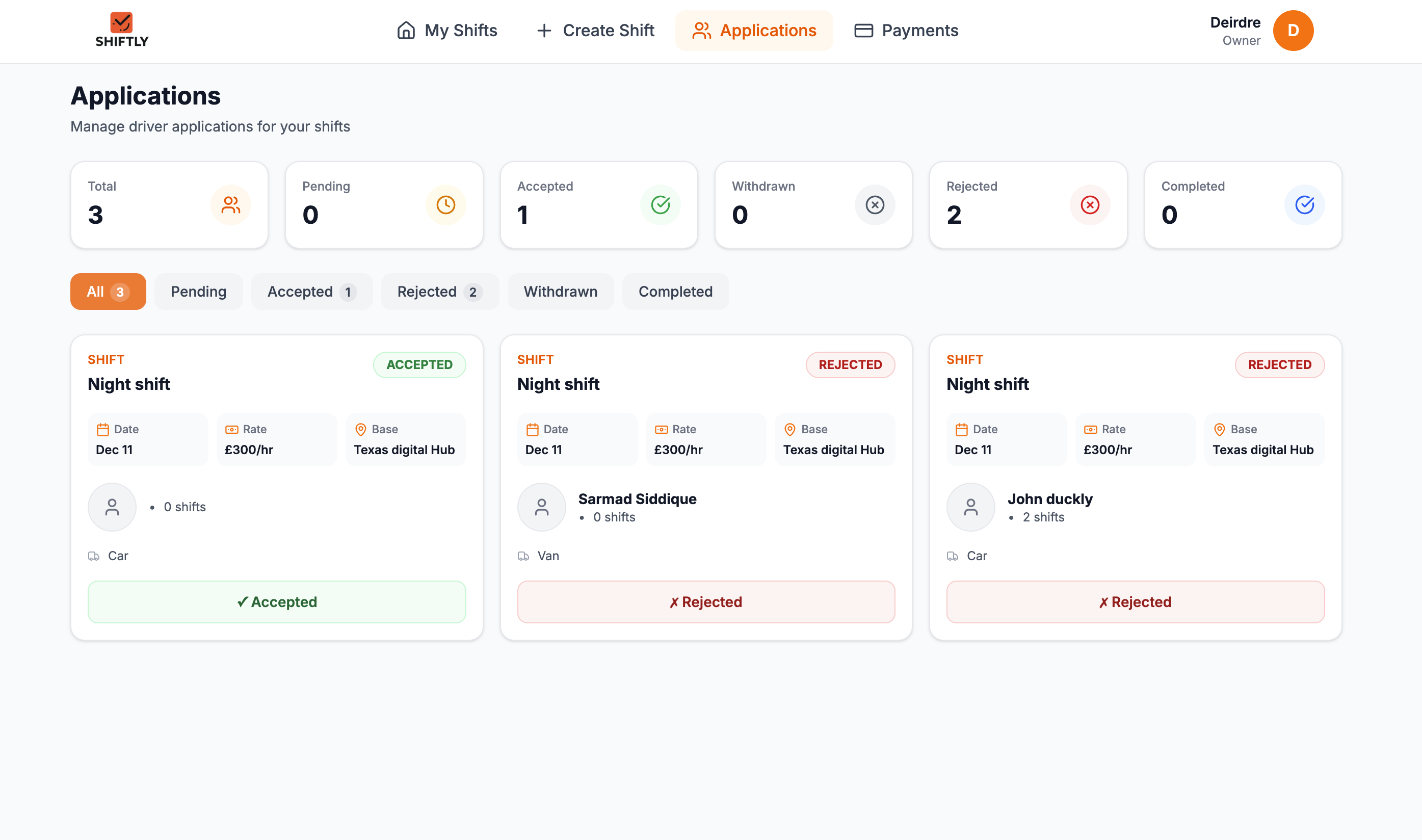1422x840 pixels.
Task: Click the people icon beside Applications
Action: click(x=702, y=31)
